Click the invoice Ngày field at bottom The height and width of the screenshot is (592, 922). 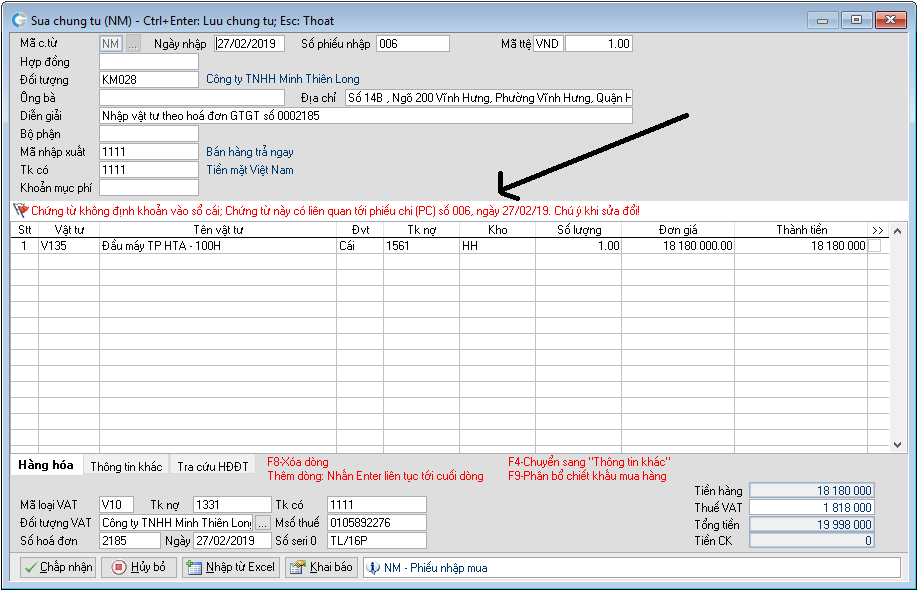pos(232,541)
